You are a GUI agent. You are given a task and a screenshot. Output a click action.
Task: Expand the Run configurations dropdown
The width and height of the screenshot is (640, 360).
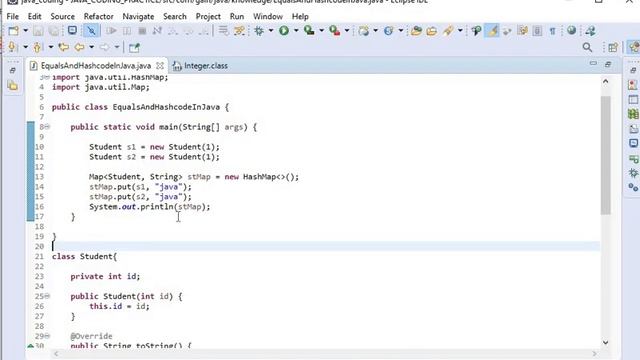[x=296, y=31]
